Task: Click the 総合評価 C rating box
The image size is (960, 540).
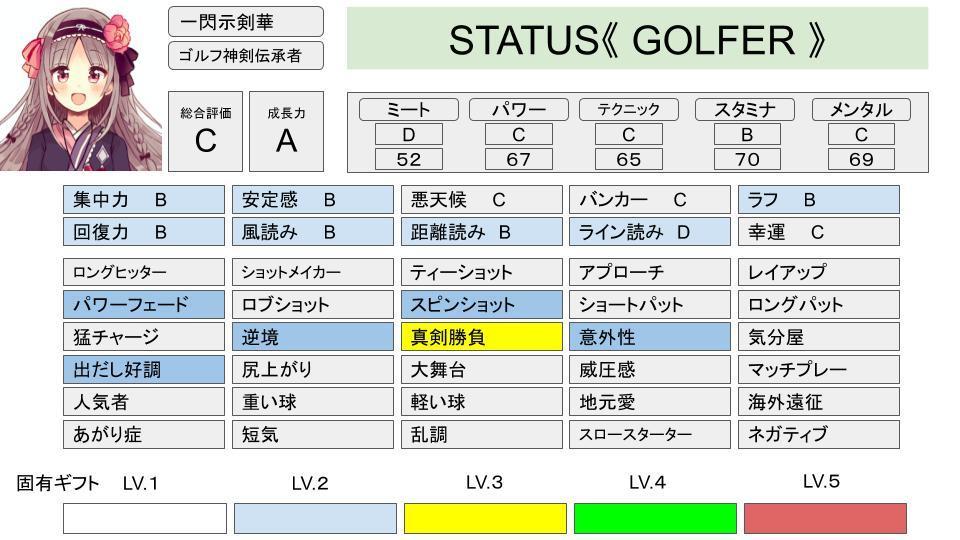Action: (205, 132)
